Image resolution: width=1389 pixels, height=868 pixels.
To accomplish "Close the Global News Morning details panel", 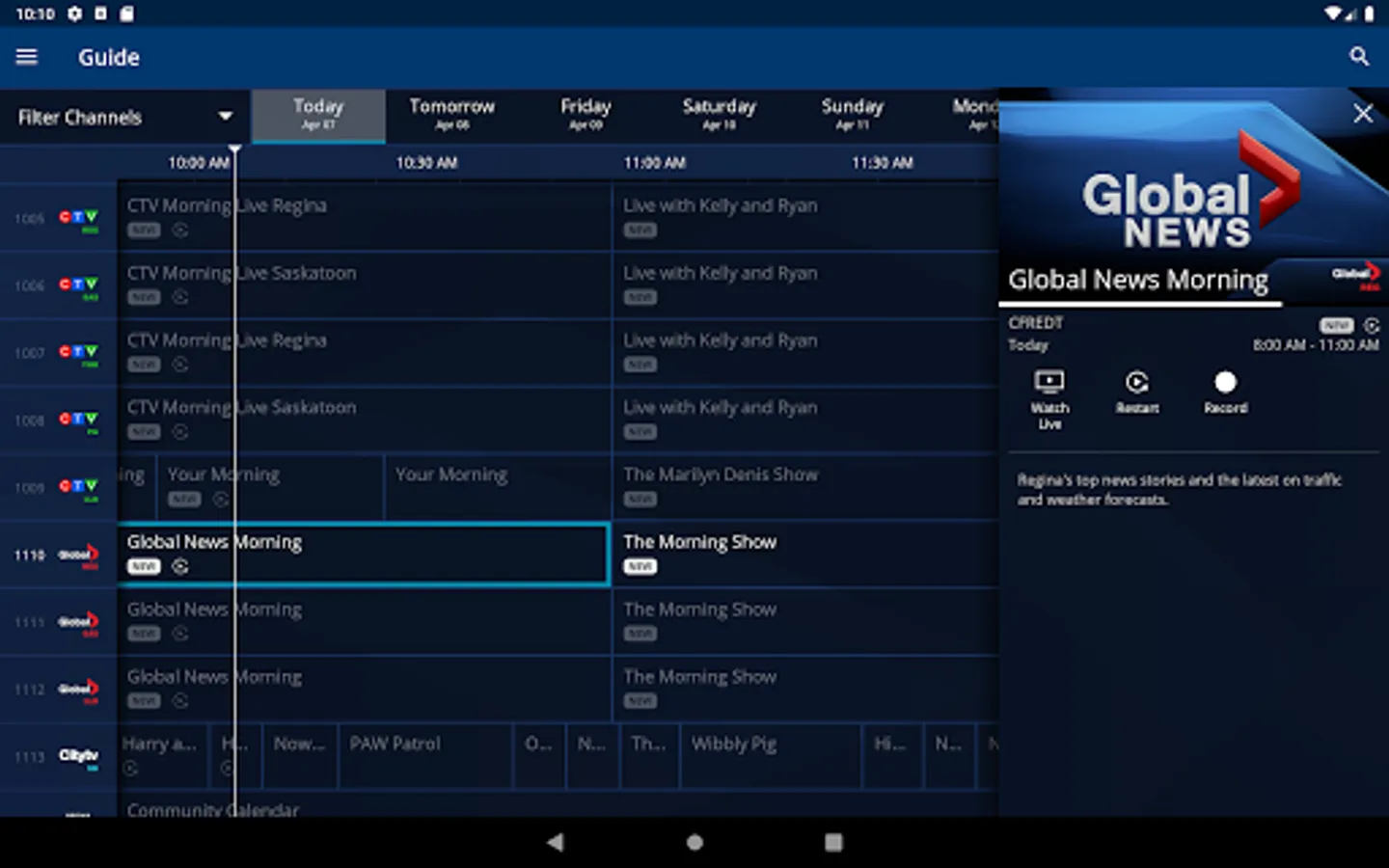I will [x=1363, y=114].
